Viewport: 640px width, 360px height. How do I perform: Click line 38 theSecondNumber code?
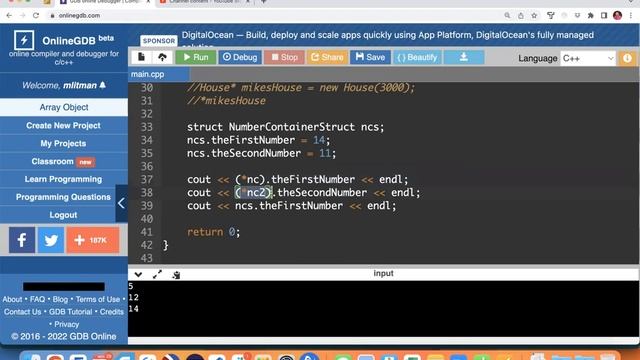322,193
